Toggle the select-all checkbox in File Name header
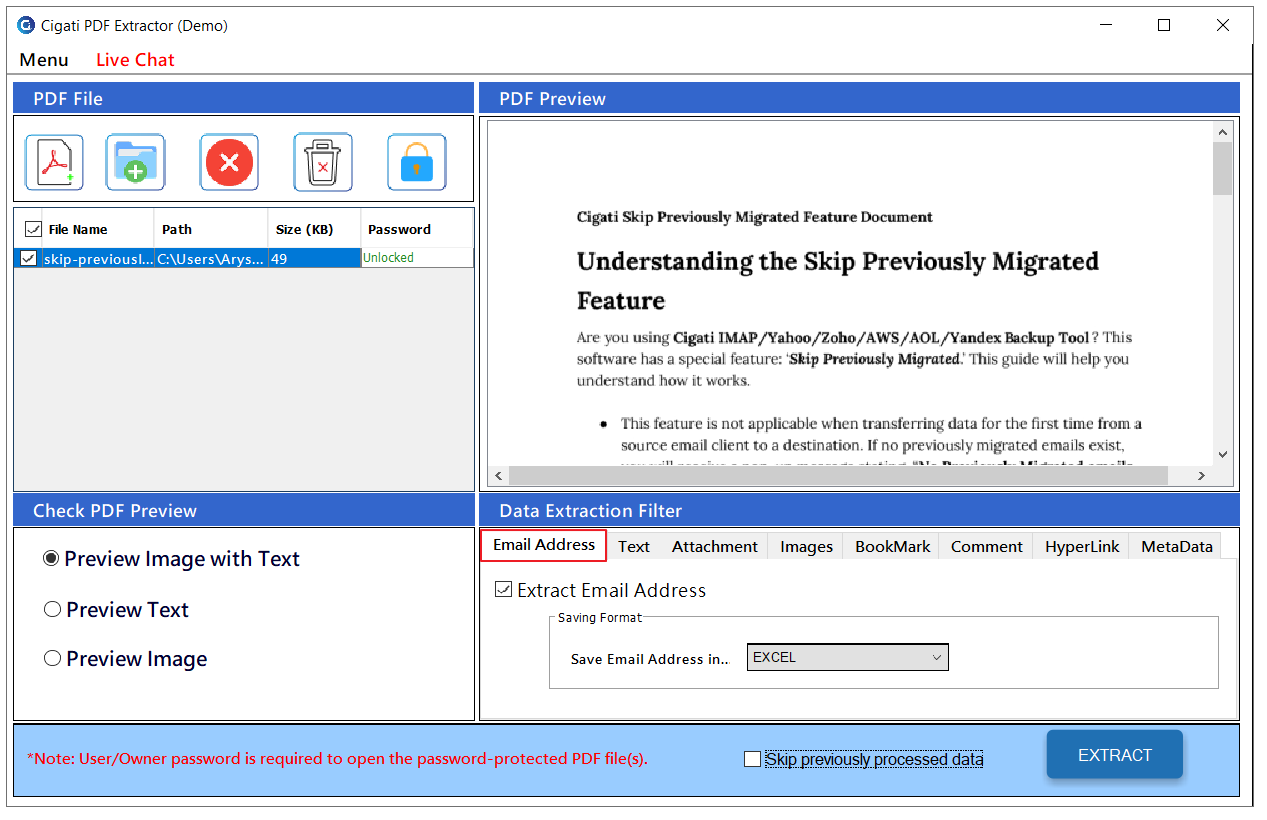 point(33,229)
